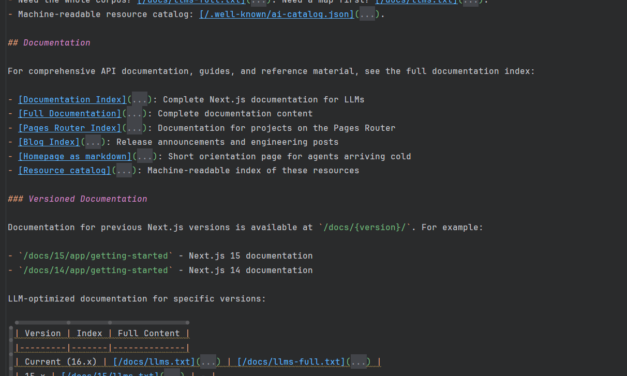Viewport: 627px width, 376px height.
Task: Place cursor in the ## Documentation heading
Action: 49,43
